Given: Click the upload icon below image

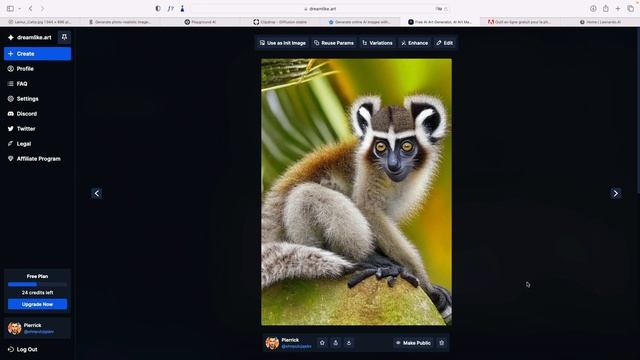Looking at the screenshot, I should (x=336, y=343).
